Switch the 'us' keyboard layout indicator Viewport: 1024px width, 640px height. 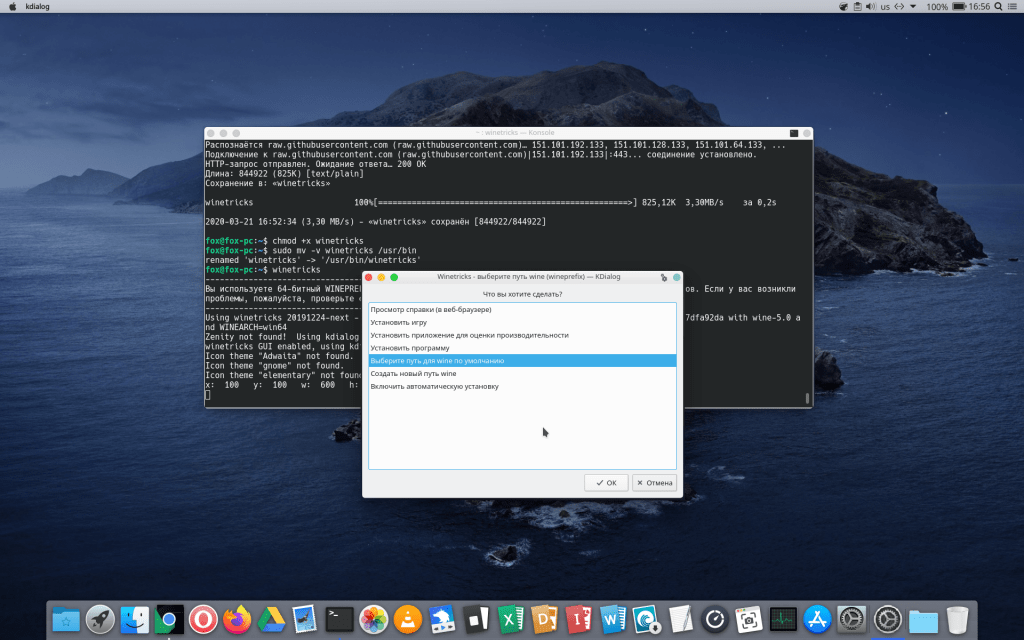click(x=885, y=7)
